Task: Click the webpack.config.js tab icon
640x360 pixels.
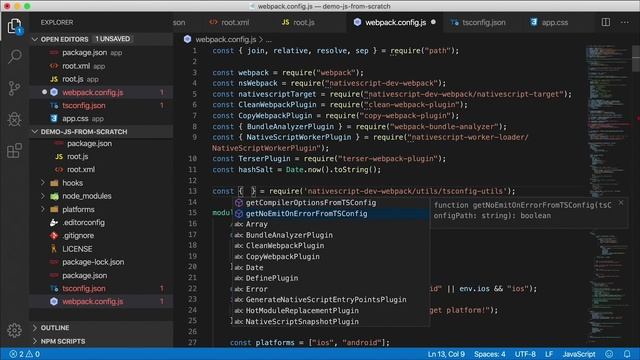Action: [x=358, y=22]
